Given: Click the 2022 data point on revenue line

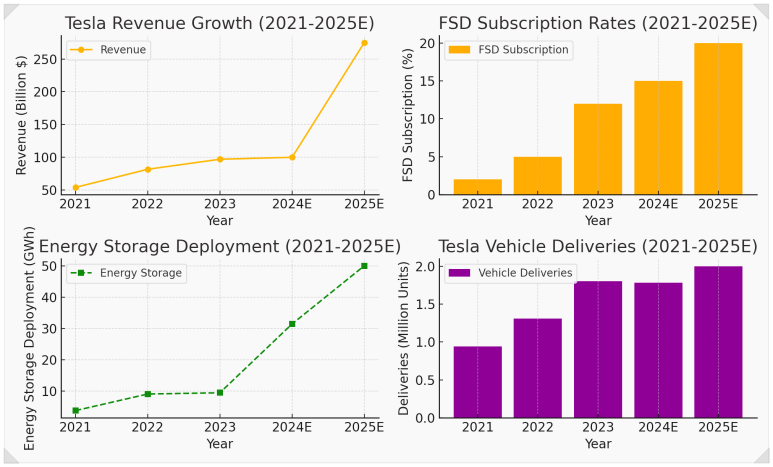Looking at the screenshot, I should click(147, 169).
